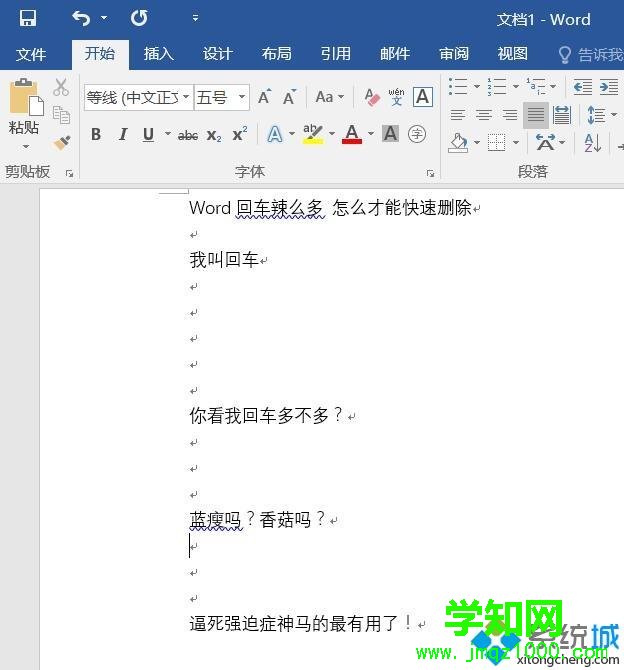624x670 pixels.
Task: Click the Shading paint bucket icon
Action: click(x=458, y=142)
